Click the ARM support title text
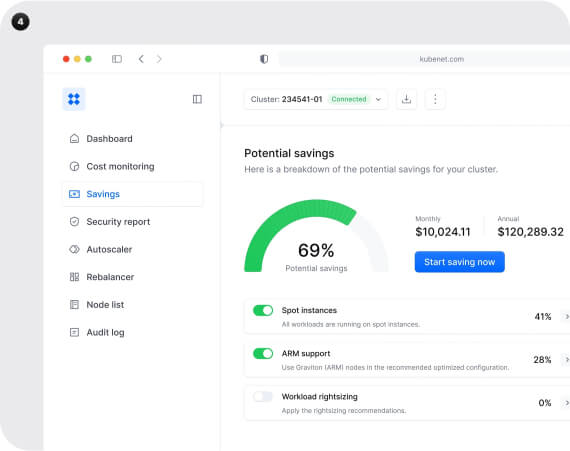570x451 pixels. click(306, 354)
